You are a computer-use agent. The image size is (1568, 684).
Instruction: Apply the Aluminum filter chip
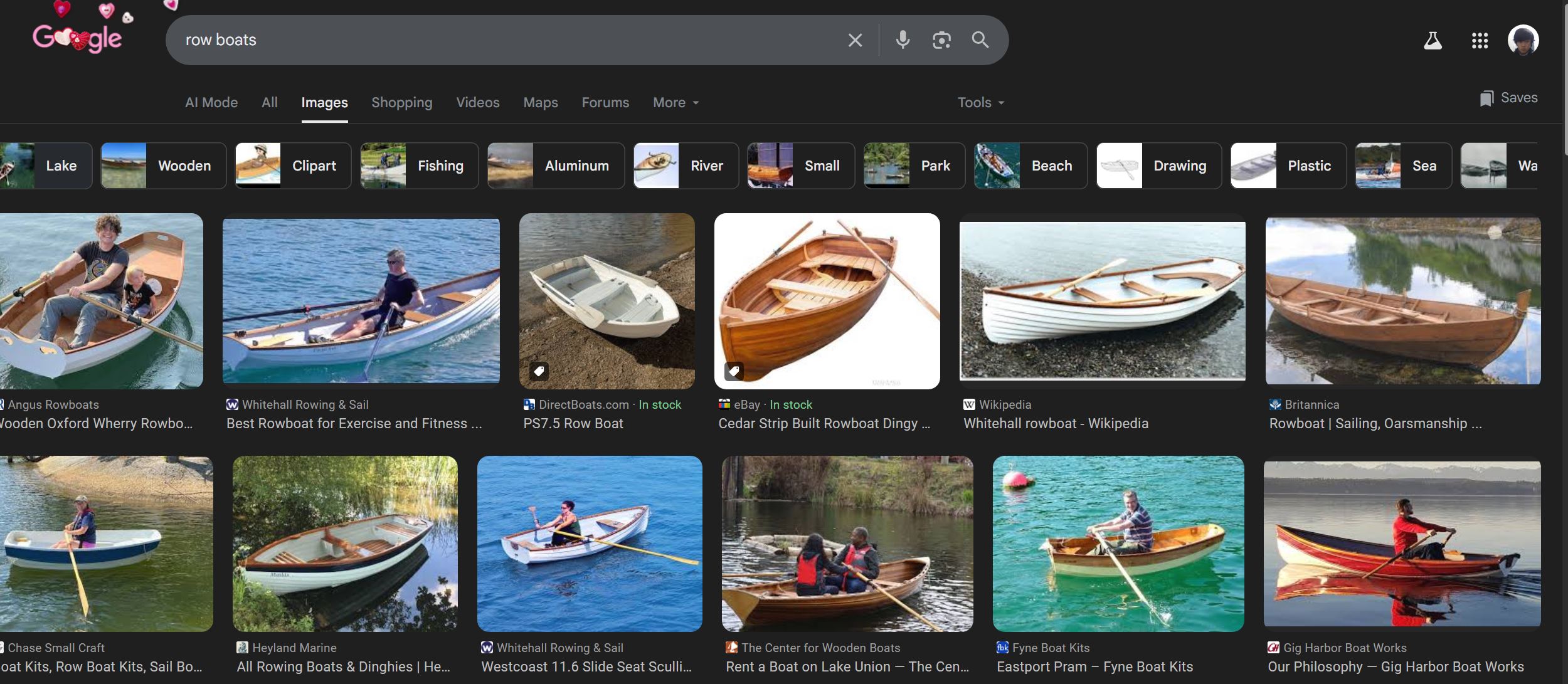coord(556,166)
